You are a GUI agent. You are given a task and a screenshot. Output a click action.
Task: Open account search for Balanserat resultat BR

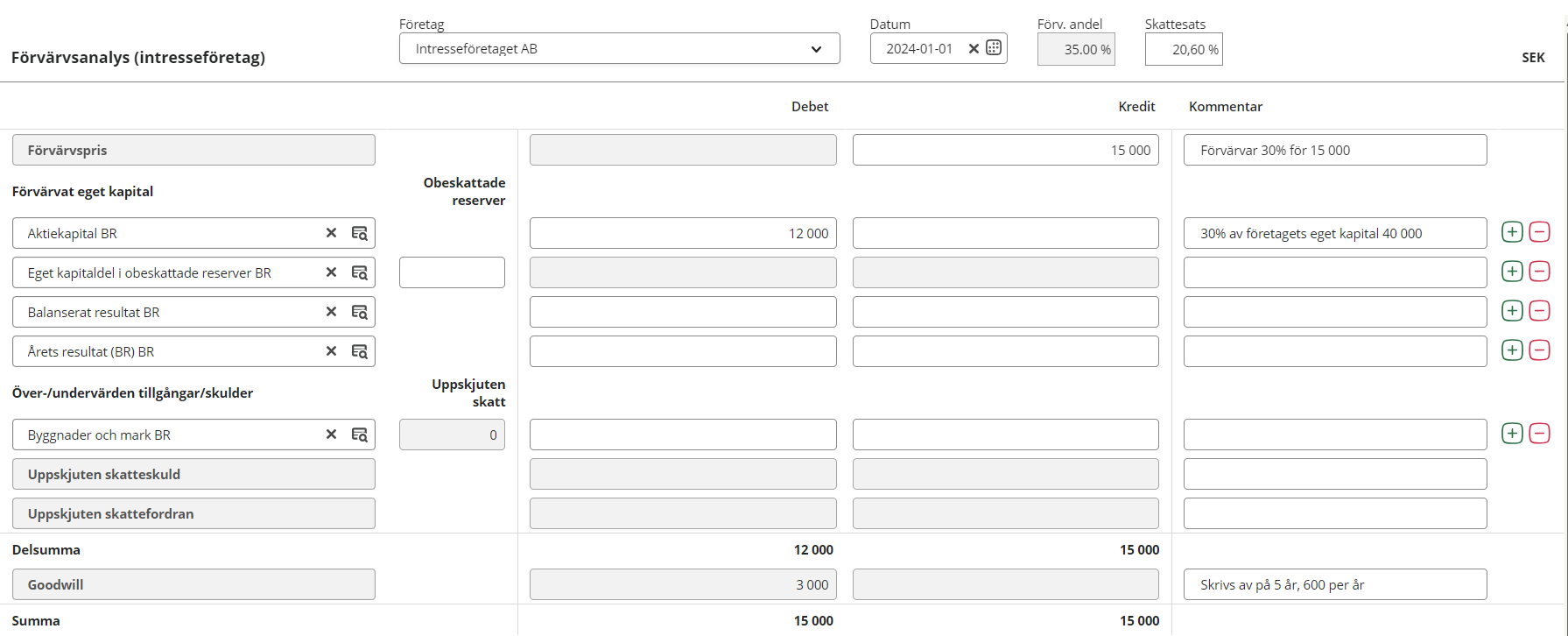(359, 312)
